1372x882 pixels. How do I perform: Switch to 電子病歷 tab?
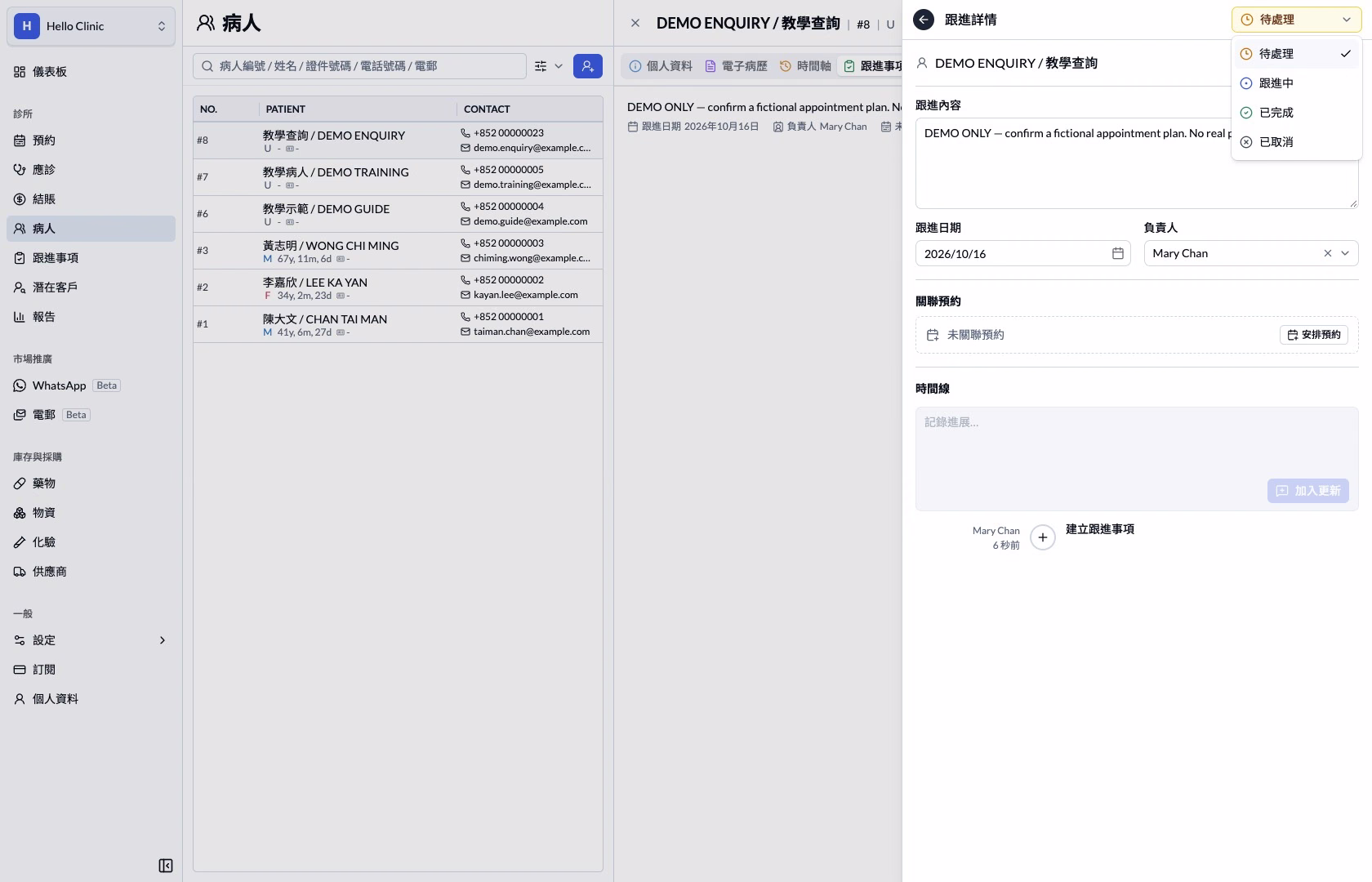(736, 66)
